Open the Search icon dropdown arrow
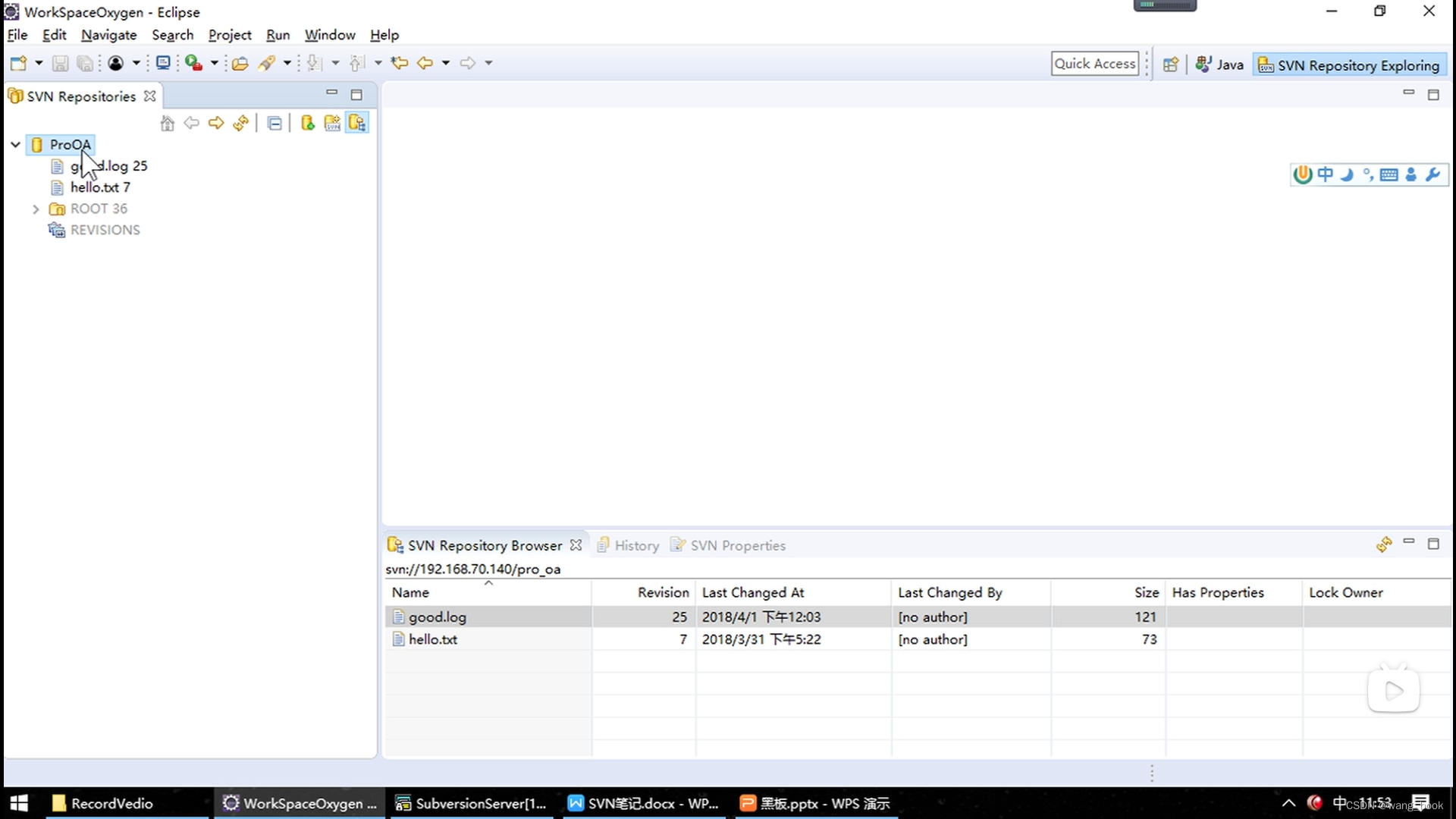 point(287,63)
